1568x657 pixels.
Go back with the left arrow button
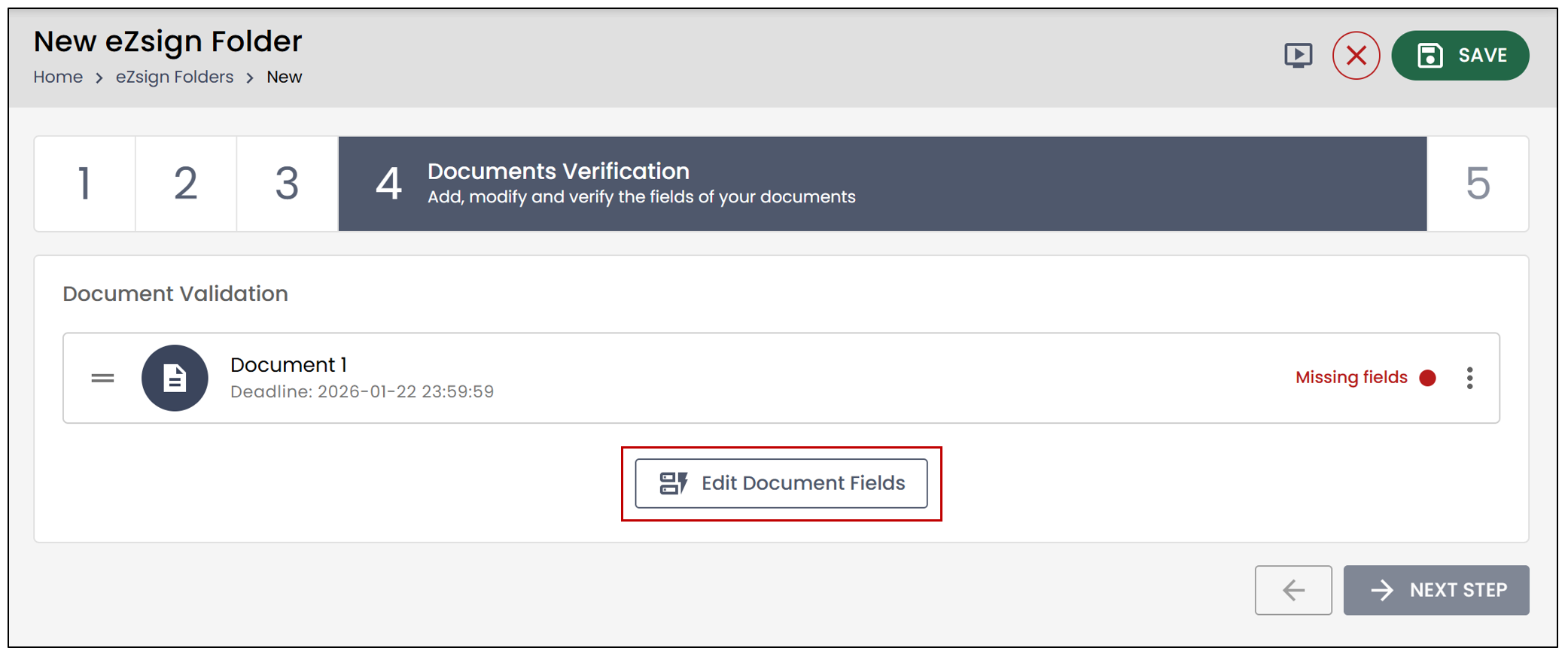pyautogui.click(x=1293, y=590)
